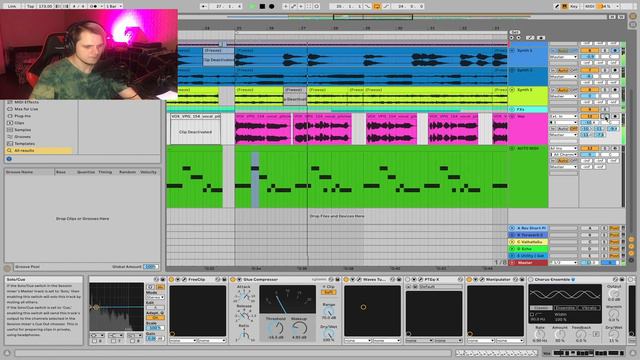Screen dimensions: 640x360
Task: Click the Tap tempo button
Action: click(31, 6)
